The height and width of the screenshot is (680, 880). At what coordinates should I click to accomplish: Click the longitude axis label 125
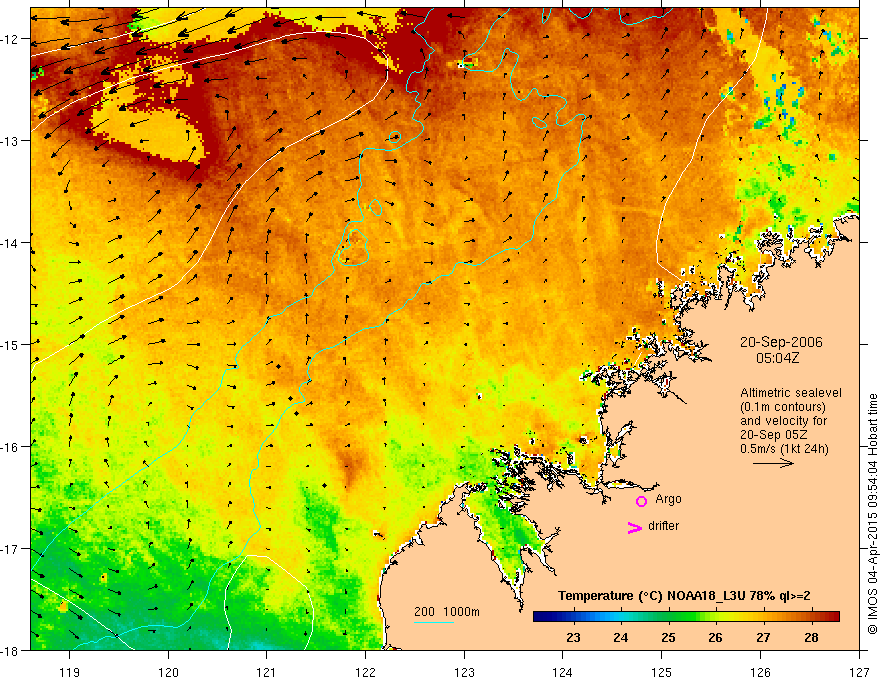(662, 672)
